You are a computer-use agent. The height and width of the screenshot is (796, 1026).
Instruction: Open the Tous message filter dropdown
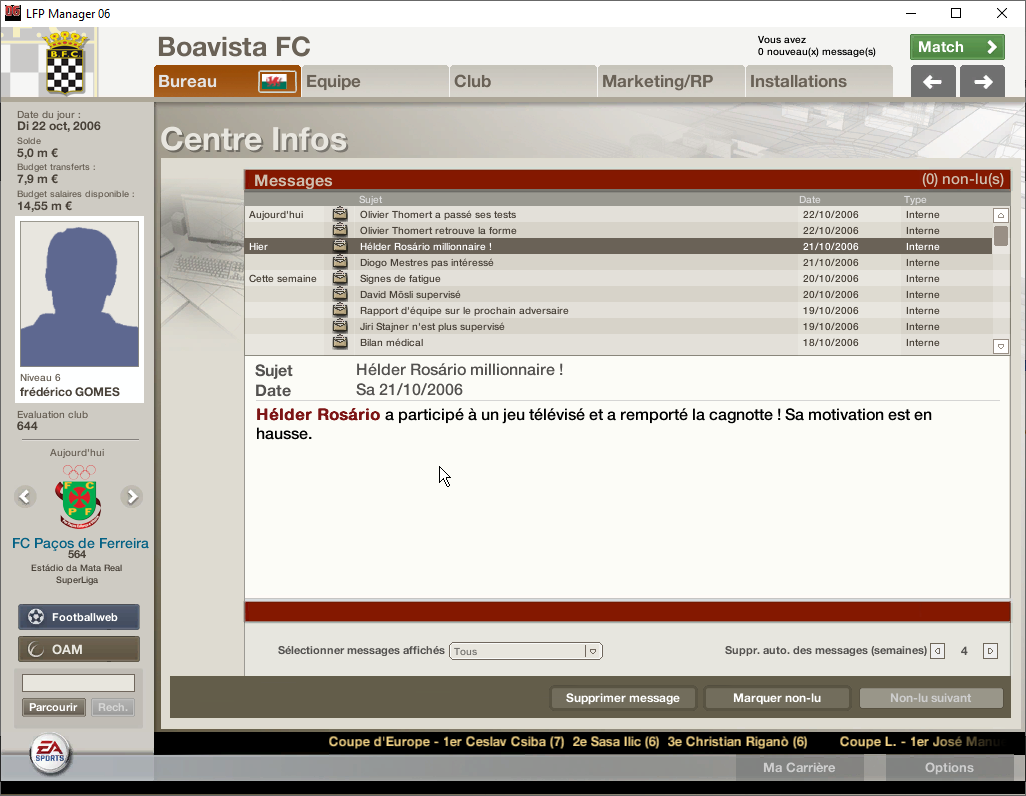[525, 651]
